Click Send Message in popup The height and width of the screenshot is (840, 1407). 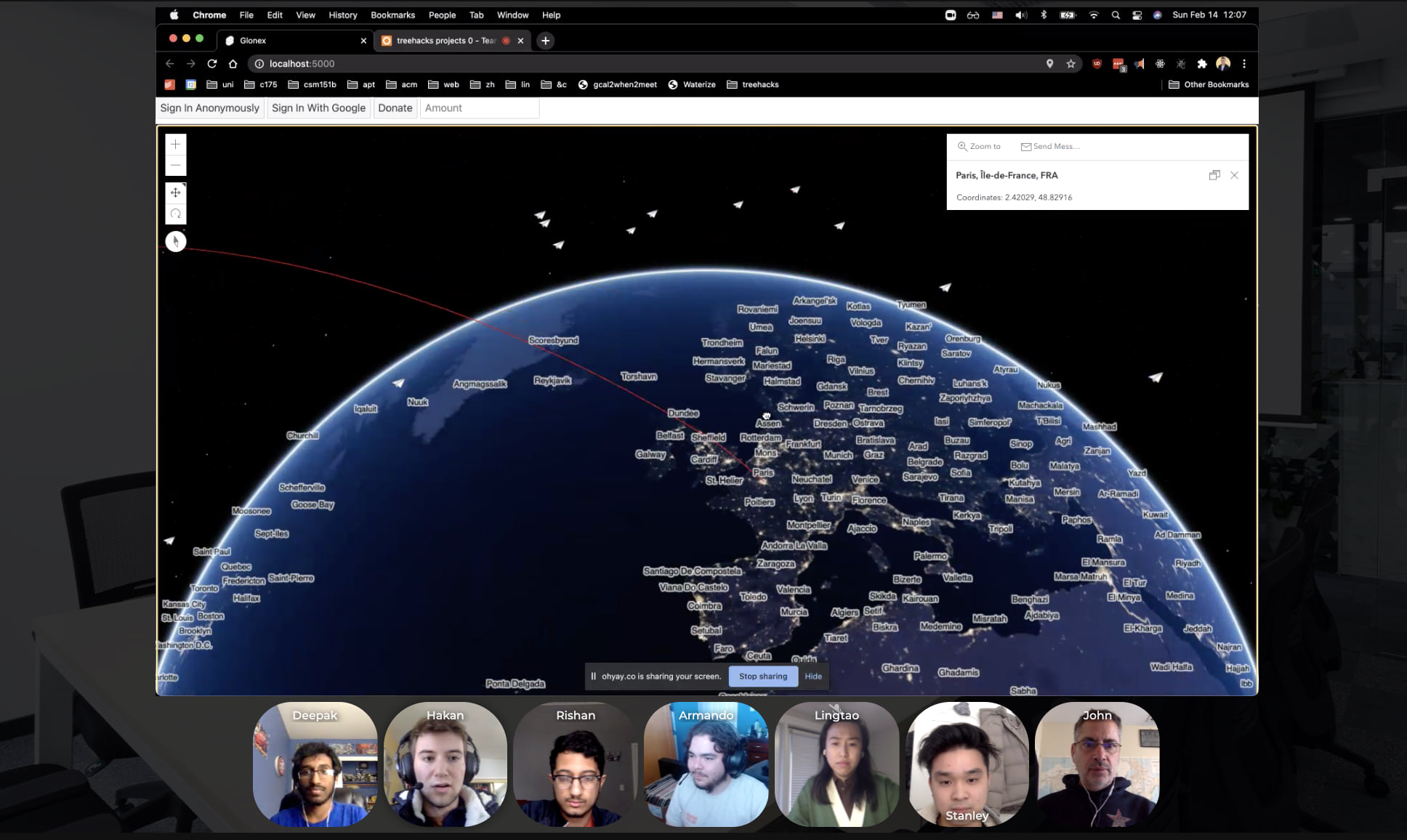1050,146
